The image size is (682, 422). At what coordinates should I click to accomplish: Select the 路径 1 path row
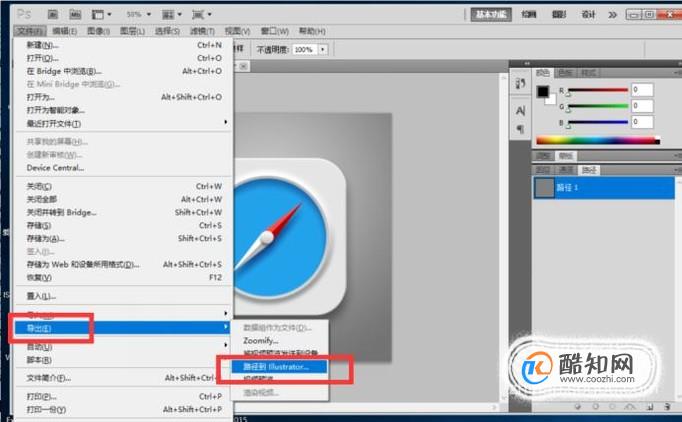604,188
